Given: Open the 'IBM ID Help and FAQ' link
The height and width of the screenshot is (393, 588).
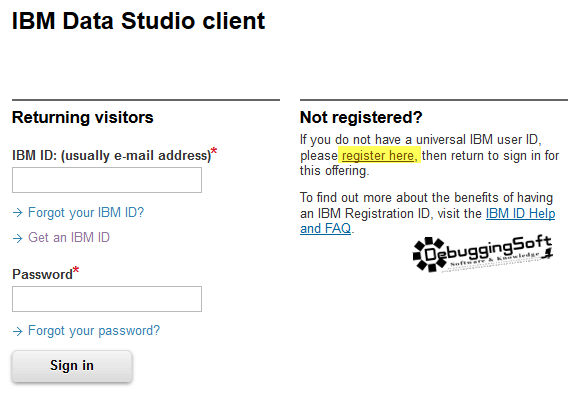Looking at the screenshot, I should (x=520, y=213).
